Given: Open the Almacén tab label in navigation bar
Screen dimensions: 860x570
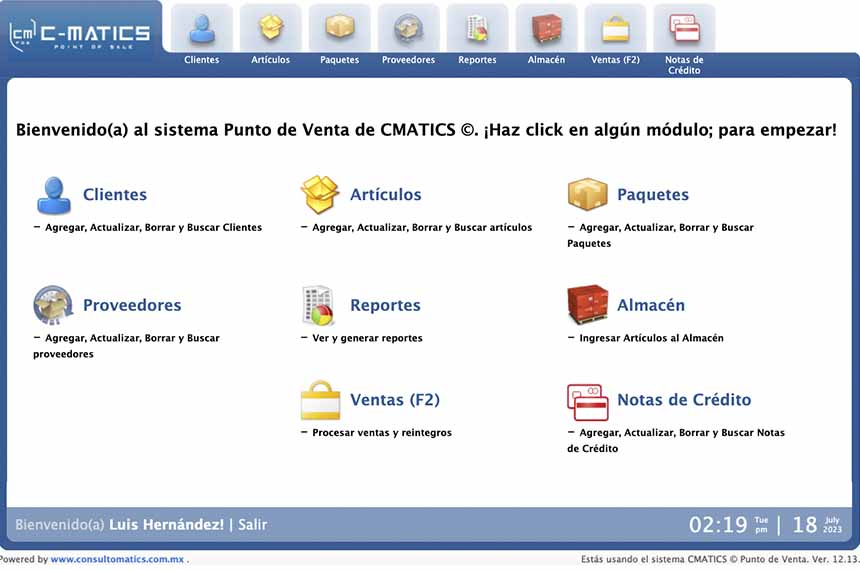Looking at the screenshot, I should (x=546, y=60).
